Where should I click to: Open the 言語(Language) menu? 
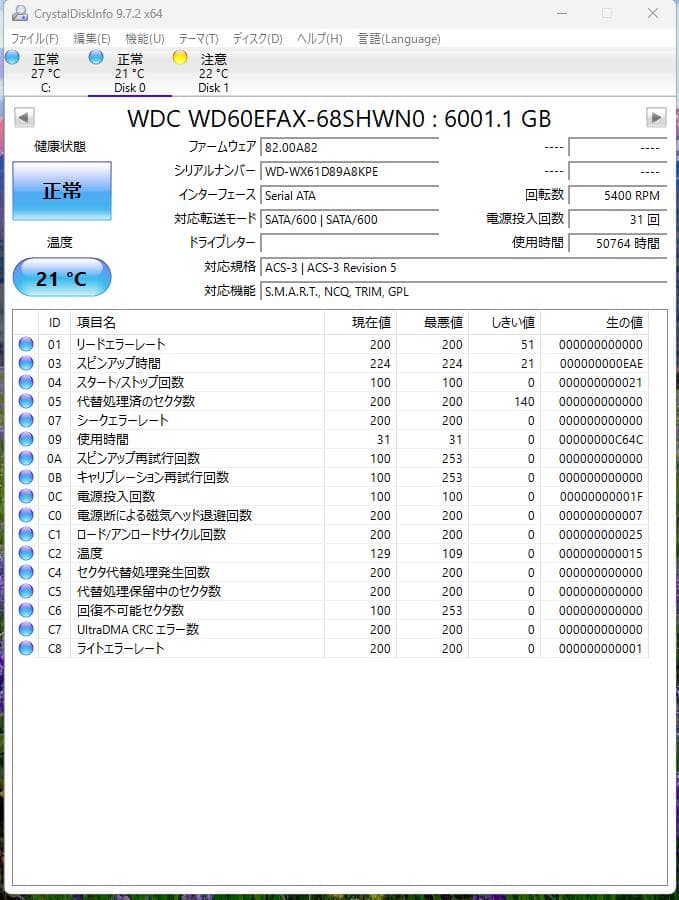pyautogui.click(x=399, y=38)
